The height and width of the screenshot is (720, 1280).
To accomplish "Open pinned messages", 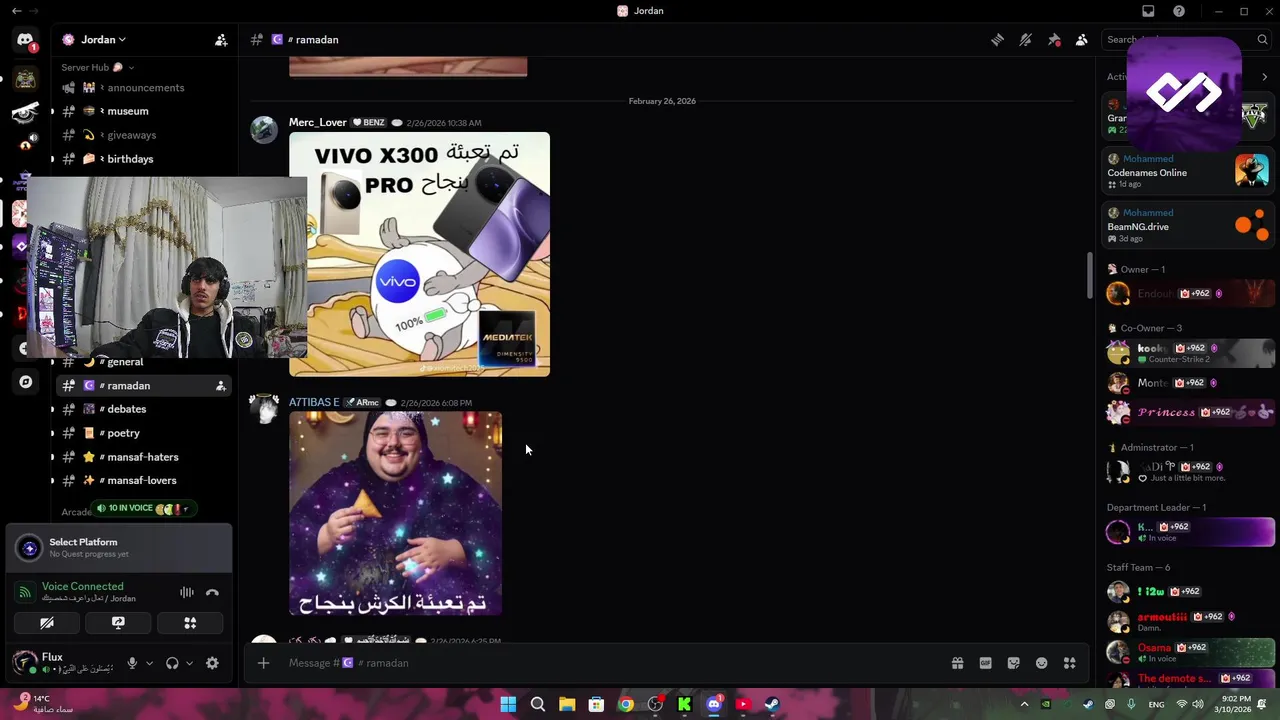I will click(1054, 40).
